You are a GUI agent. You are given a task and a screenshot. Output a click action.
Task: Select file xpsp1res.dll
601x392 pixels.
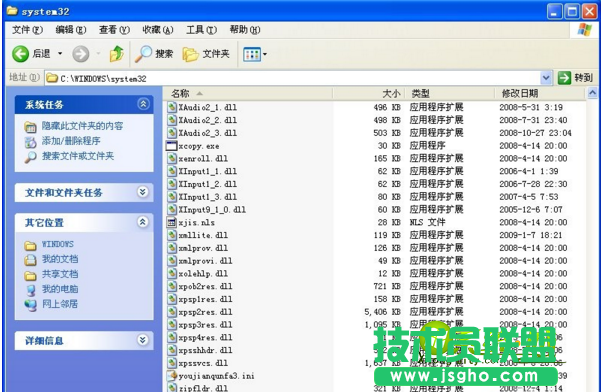205,299
